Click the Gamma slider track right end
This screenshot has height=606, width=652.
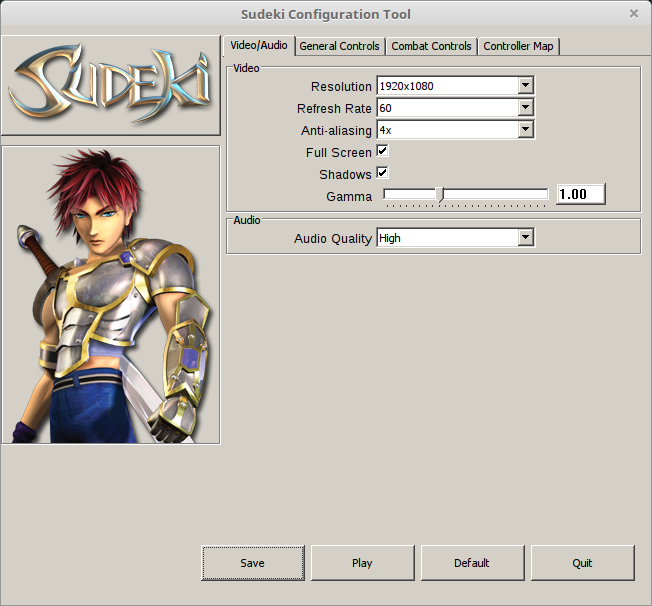click(545, 194)
